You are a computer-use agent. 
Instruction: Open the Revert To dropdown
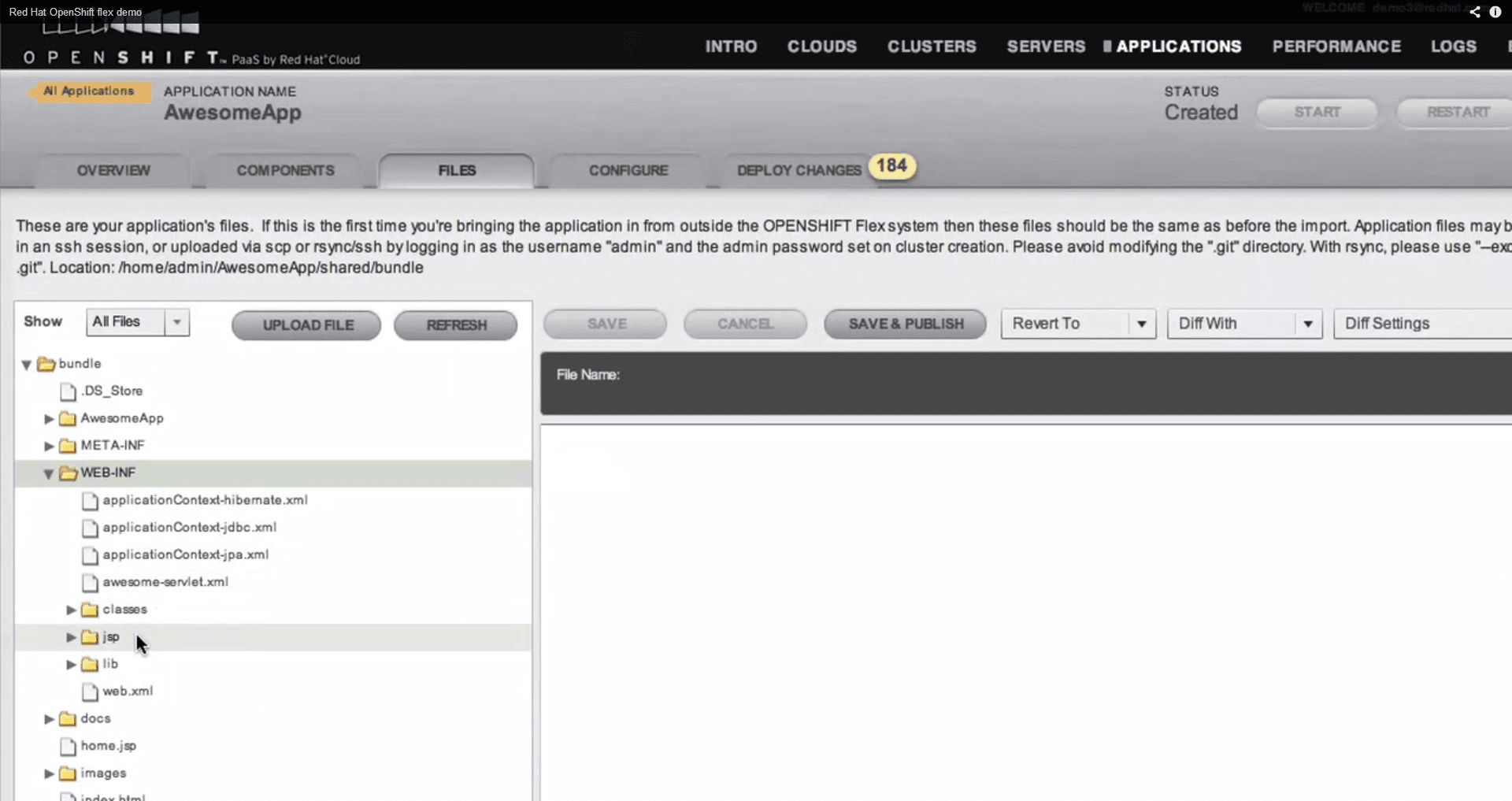(1078, 324)
